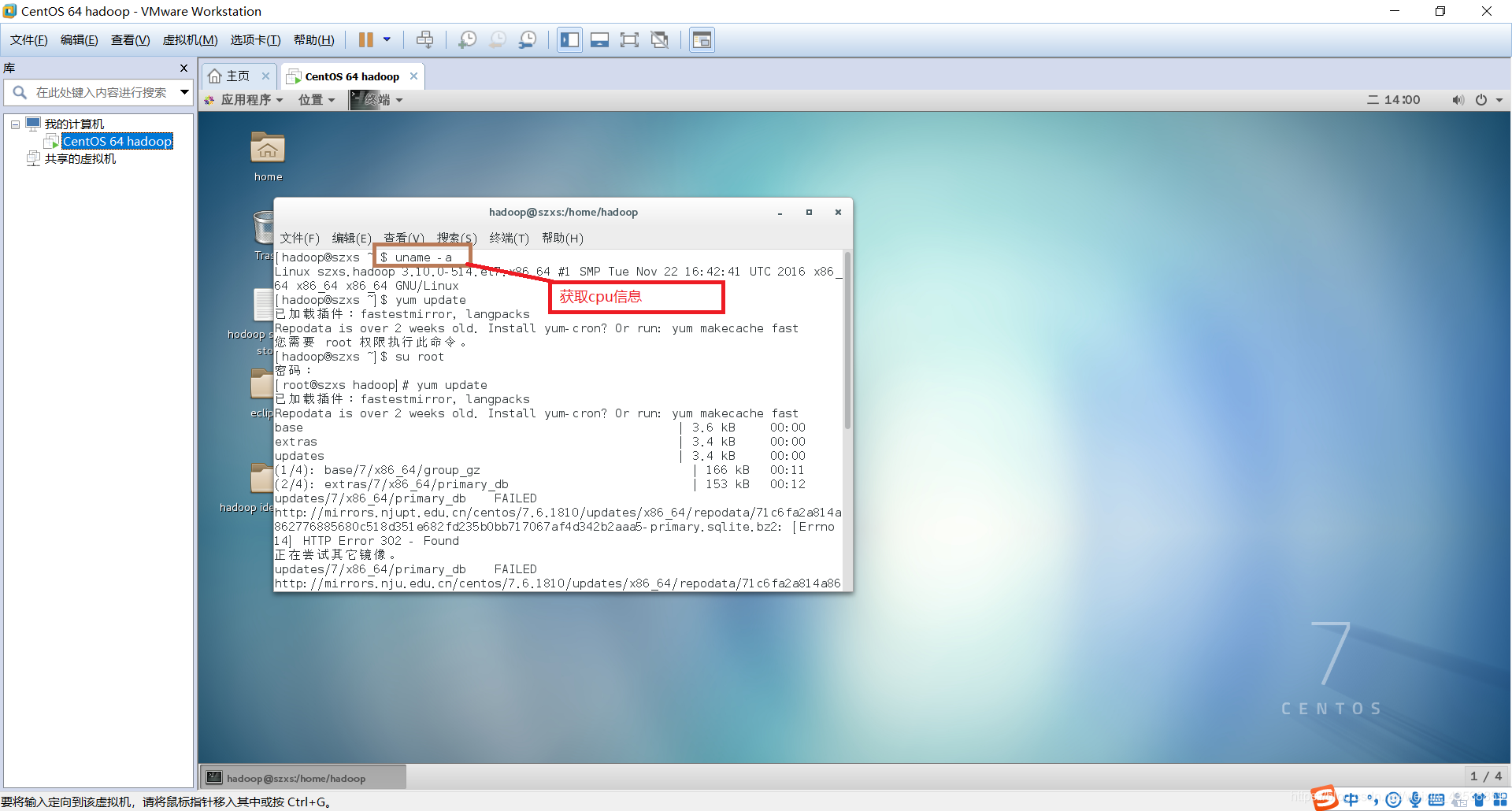Maximize the hadoop terminal window

click(809, 213)
